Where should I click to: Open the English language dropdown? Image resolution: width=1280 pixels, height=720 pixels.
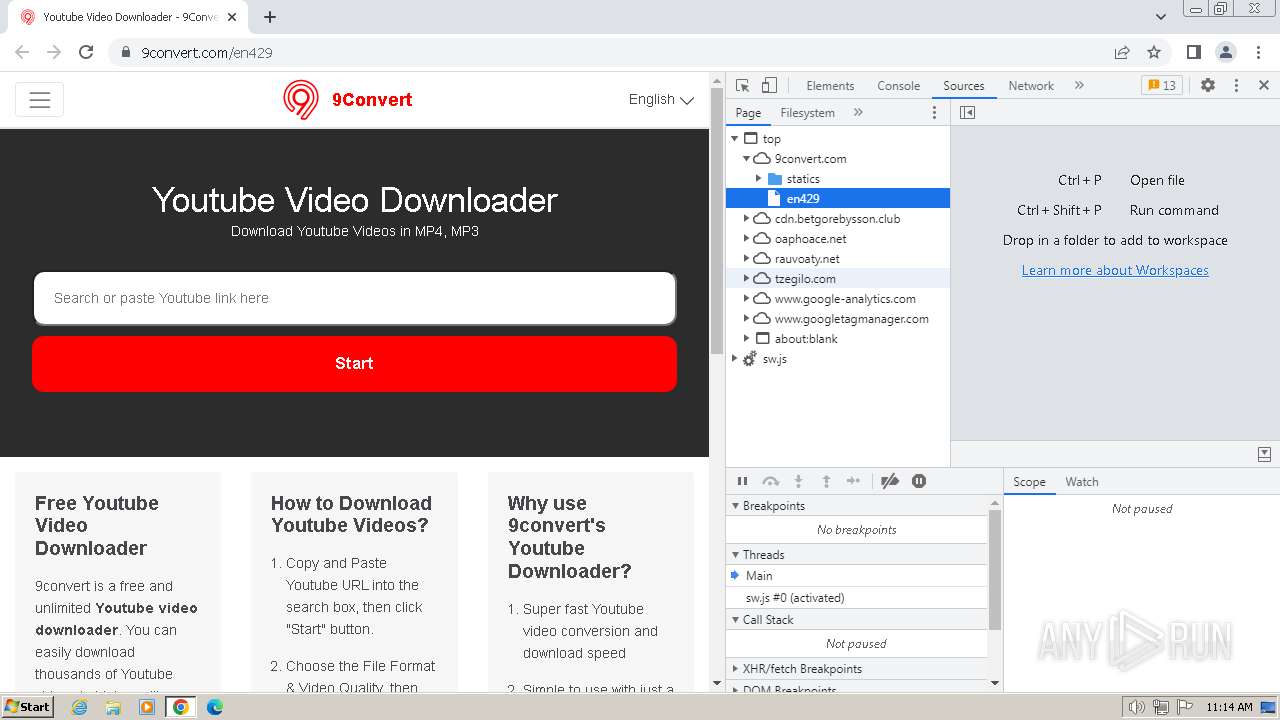coord(661,100)
